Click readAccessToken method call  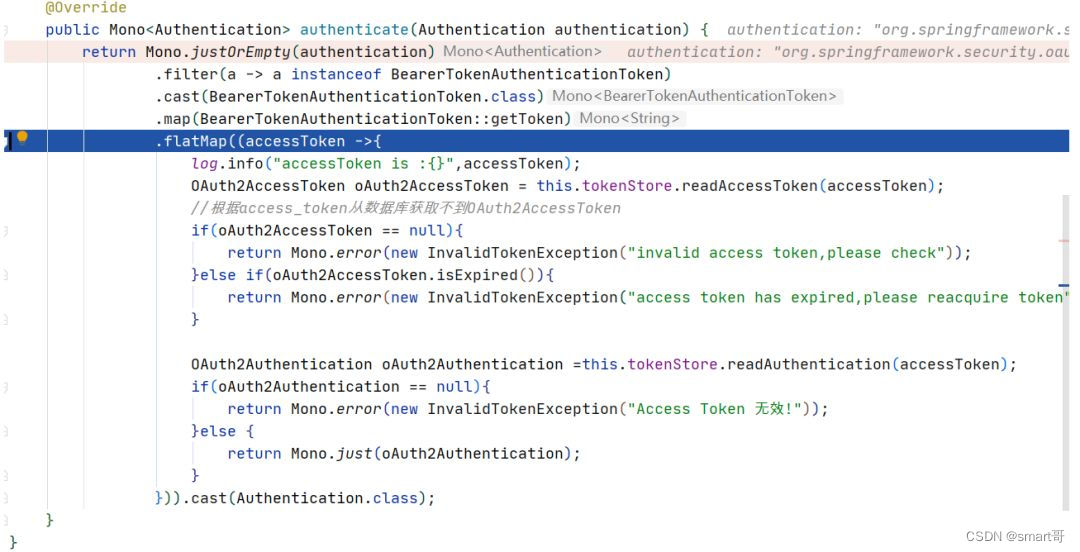(x=750, y=185)
